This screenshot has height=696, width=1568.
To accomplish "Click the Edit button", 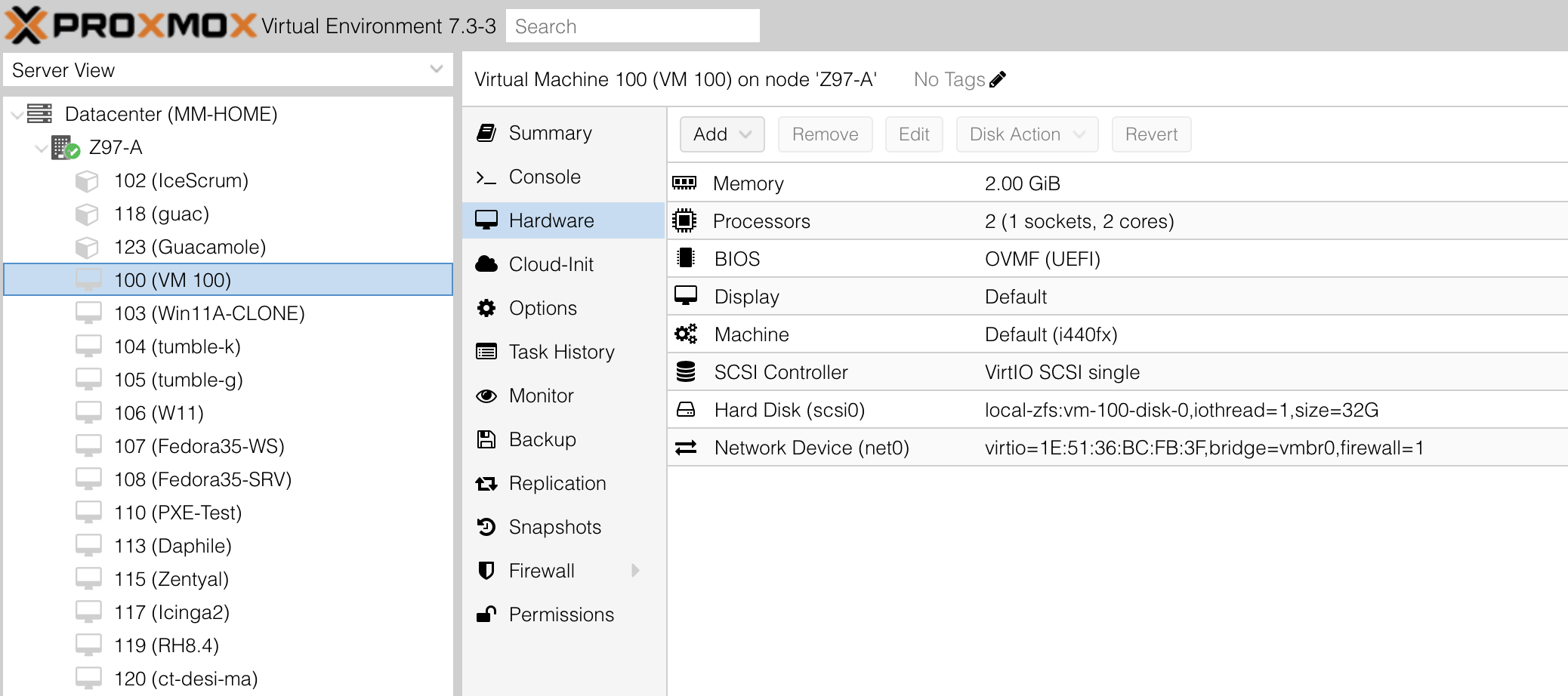I will pos(914,134).
